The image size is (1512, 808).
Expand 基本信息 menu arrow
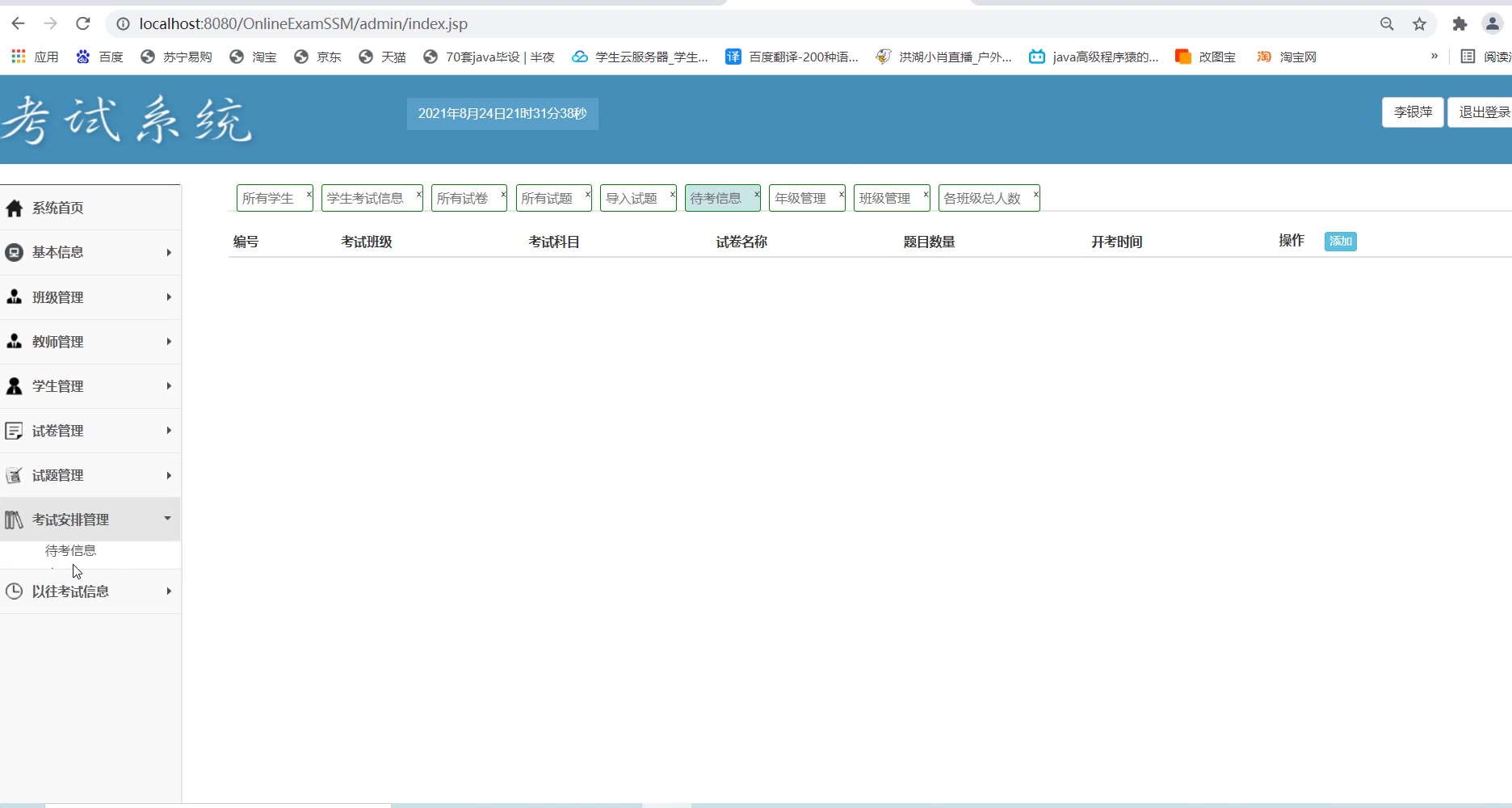(x=169, y=253)
